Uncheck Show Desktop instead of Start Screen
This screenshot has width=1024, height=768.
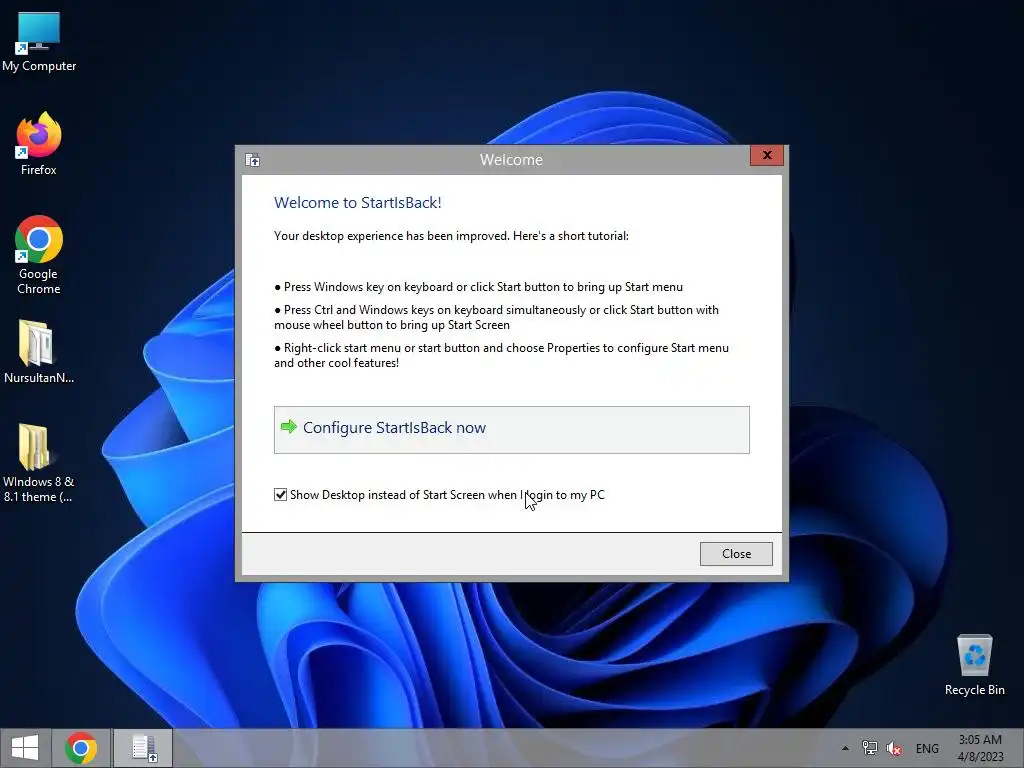[x=280, y=495]
